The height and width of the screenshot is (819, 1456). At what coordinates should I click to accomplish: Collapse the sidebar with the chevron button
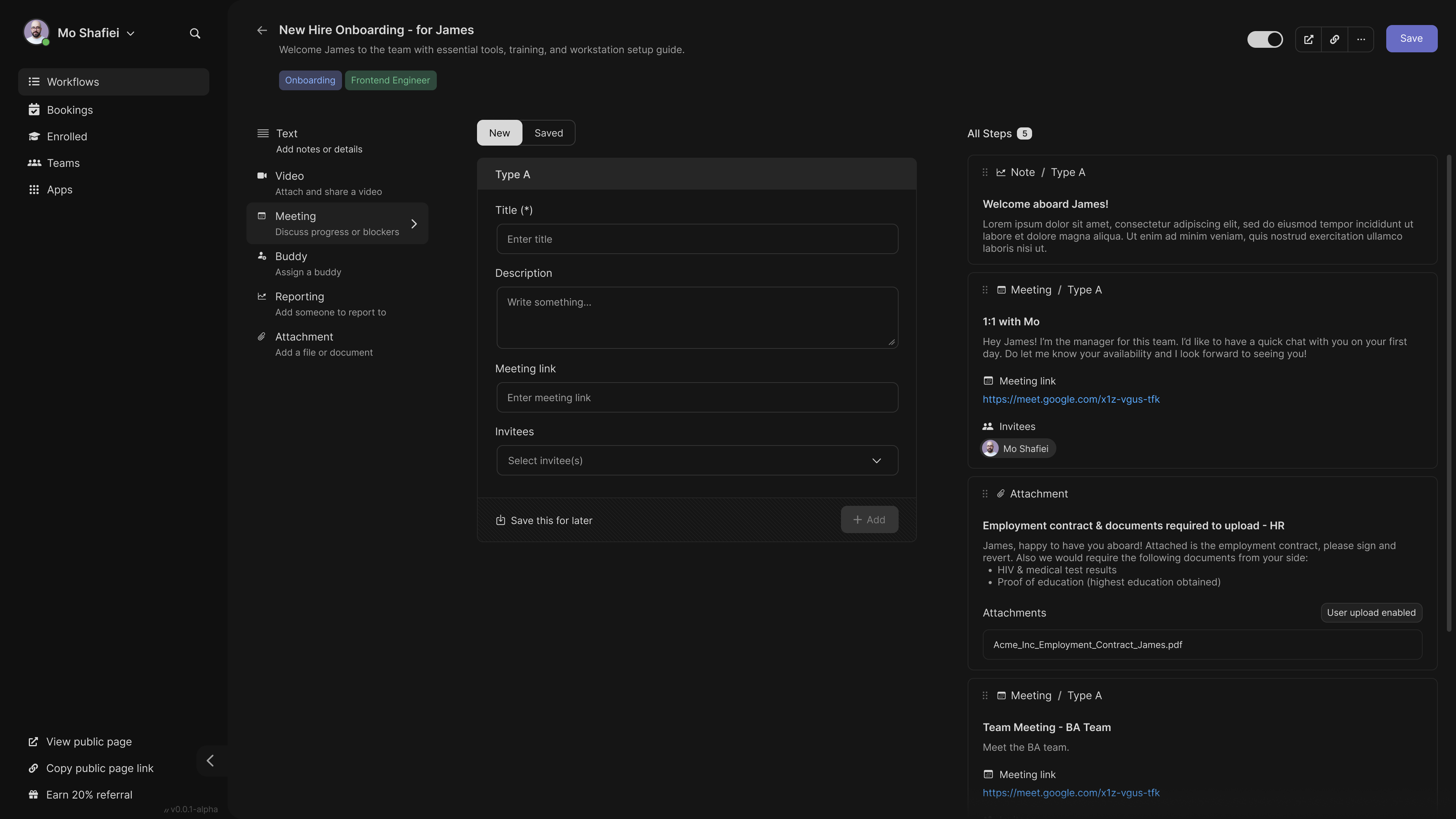(211, 761)
